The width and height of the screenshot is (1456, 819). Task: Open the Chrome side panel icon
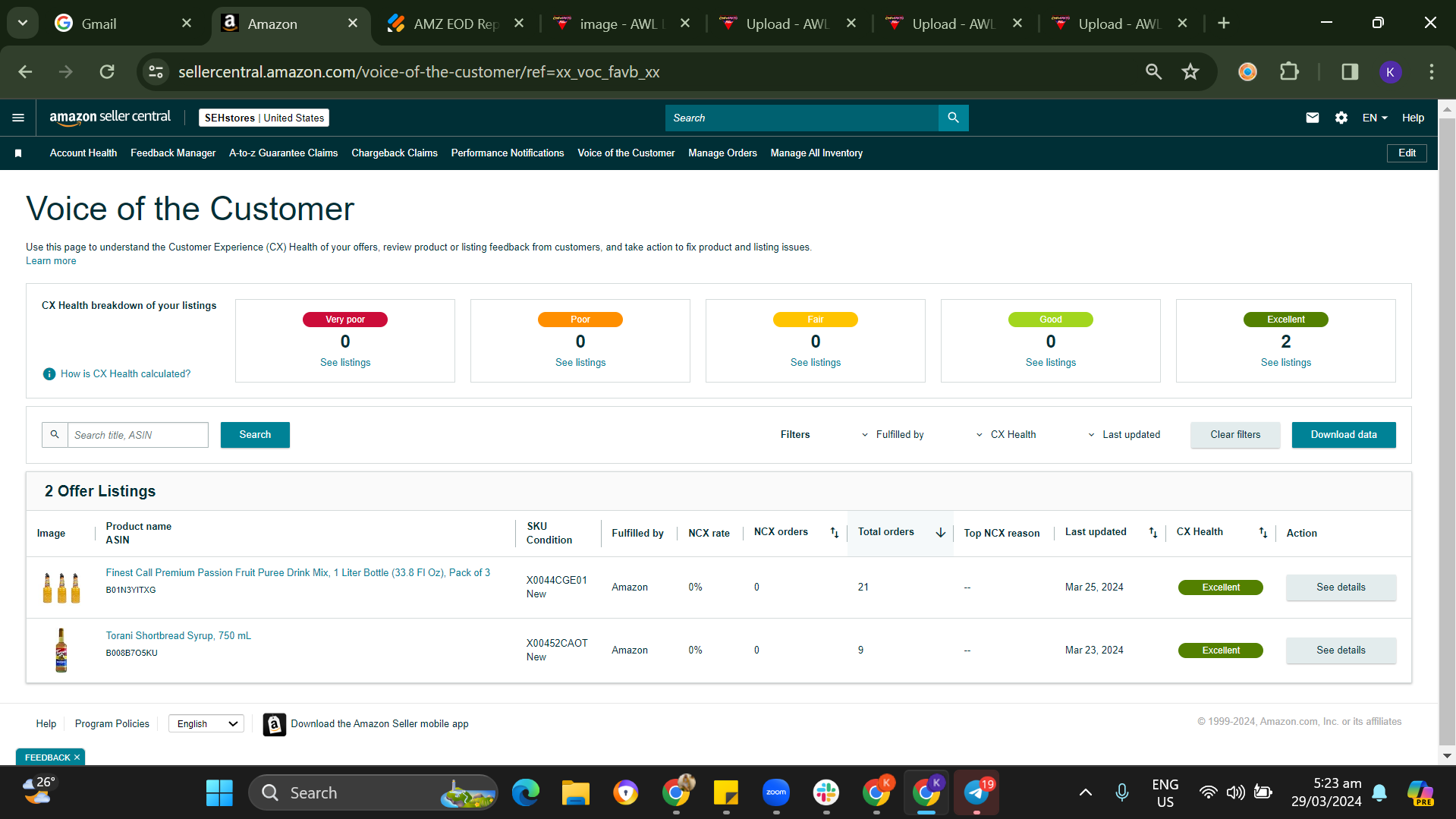click(x=1350, y=72)
